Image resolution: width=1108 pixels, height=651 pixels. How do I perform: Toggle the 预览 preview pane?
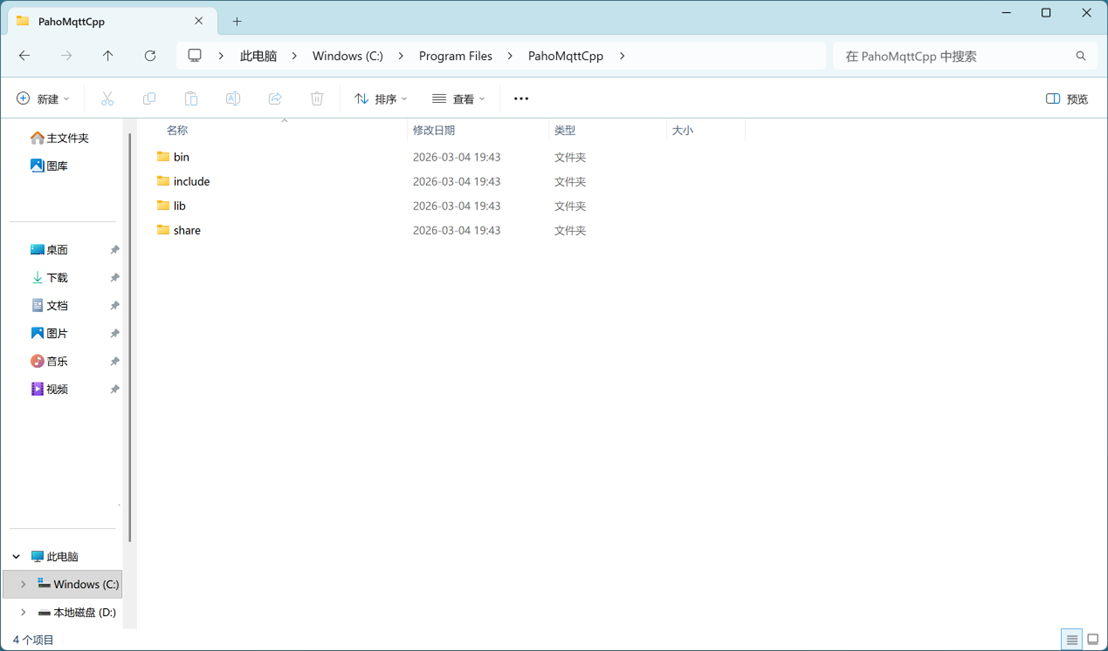coord(1066,99)
